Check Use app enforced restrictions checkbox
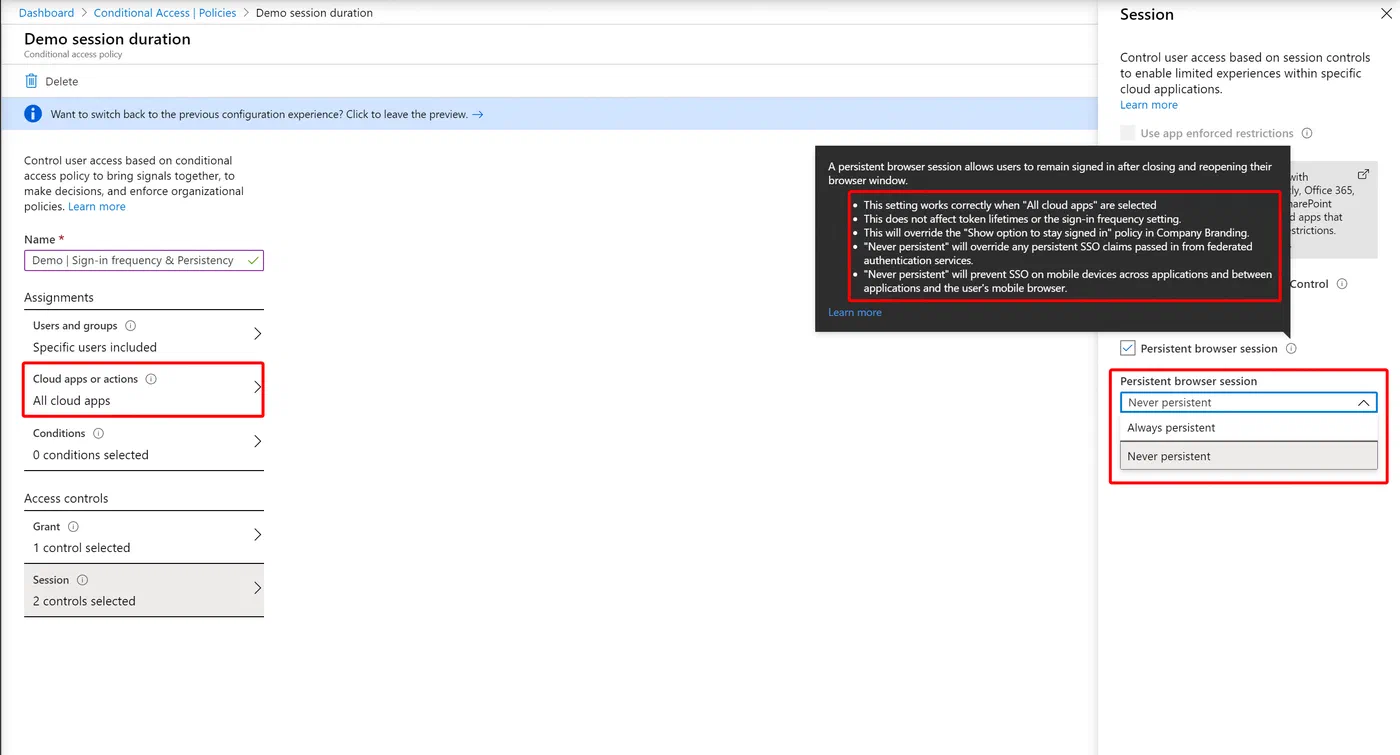Viewport: 1400px width, 755px height. 1128,133
